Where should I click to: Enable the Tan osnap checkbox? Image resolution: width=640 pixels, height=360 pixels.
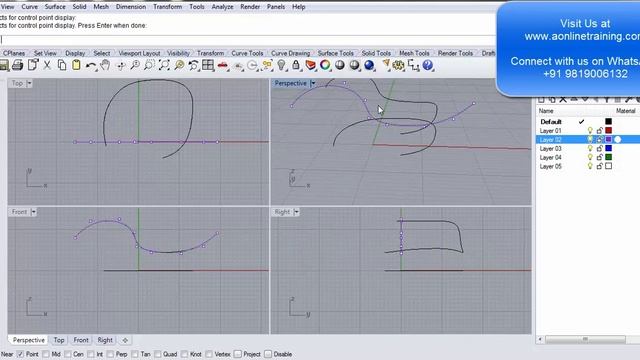coord(135,354)
